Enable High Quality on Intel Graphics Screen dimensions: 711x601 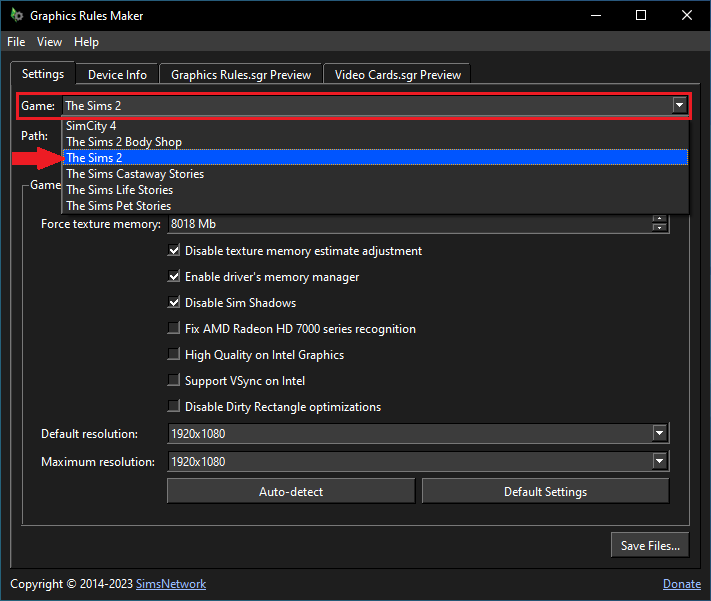tap(174, 355)
